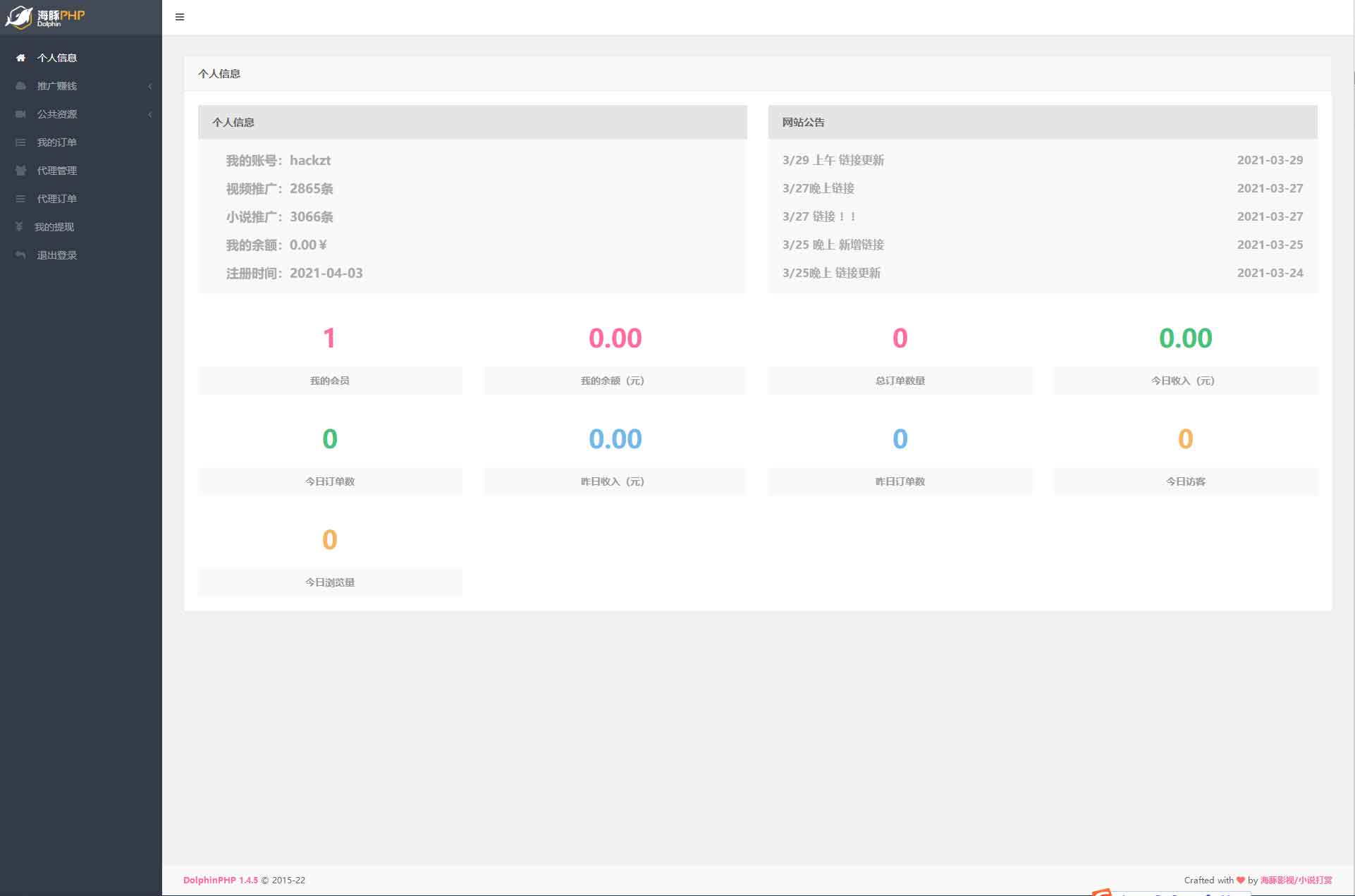
Task: Click the announcement date 2021-03-25
Action: pos(1270,245)
